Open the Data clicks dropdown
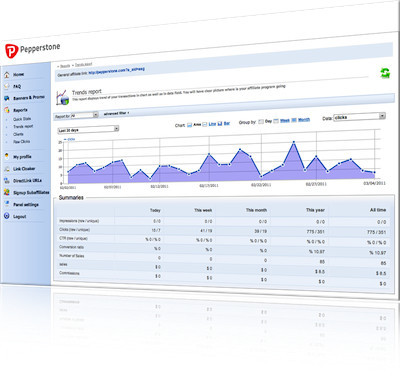Screen dimensions: 400x384 tap(360, 117)
